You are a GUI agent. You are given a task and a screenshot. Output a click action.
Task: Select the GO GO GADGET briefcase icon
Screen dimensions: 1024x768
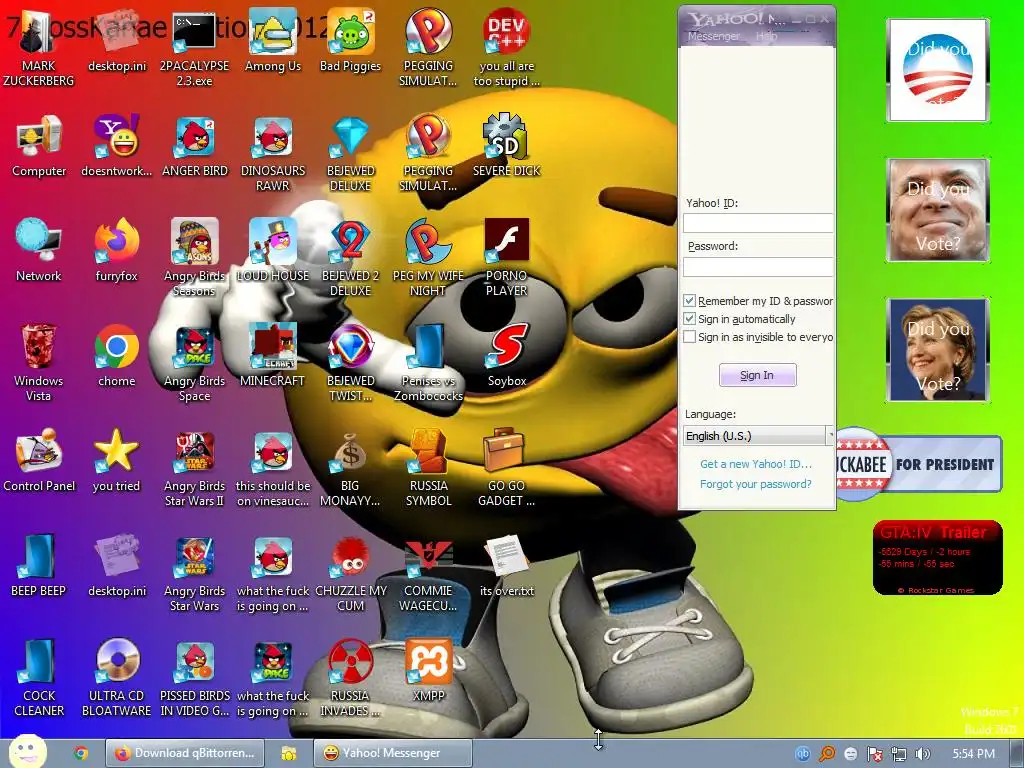click(506, 469)
